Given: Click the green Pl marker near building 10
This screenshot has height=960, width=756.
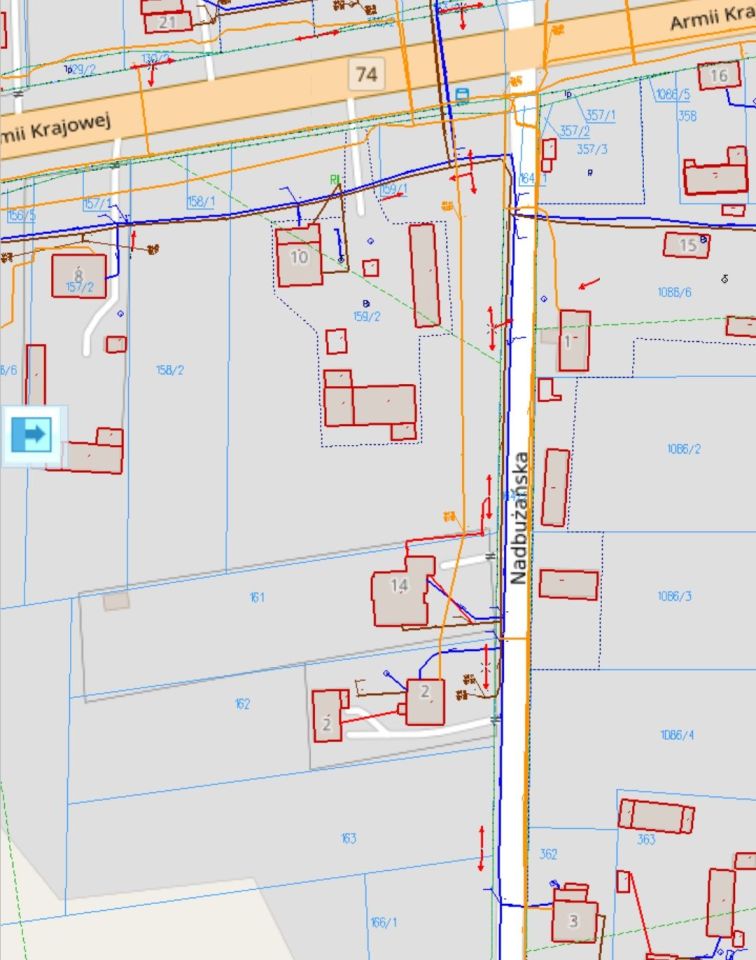Looking at the screenshot, I should (x=334, y=179).
